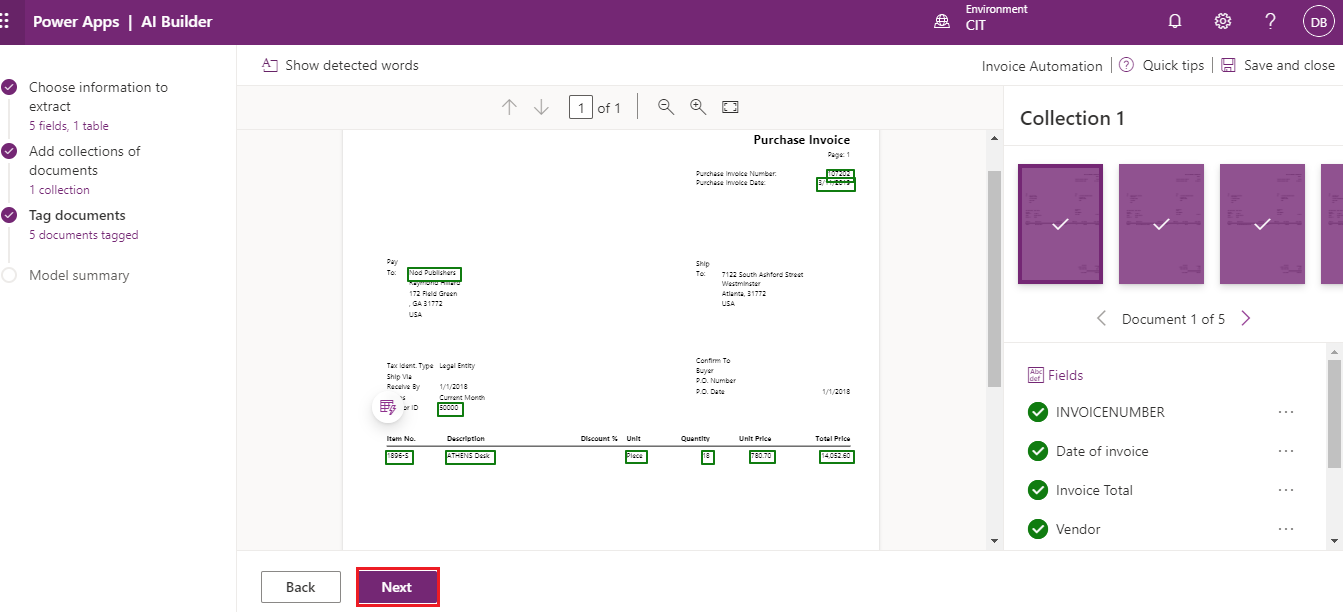This screenshot has width=1343, height=612.
Task: Open the help question mark icon
Action: 1270,21
